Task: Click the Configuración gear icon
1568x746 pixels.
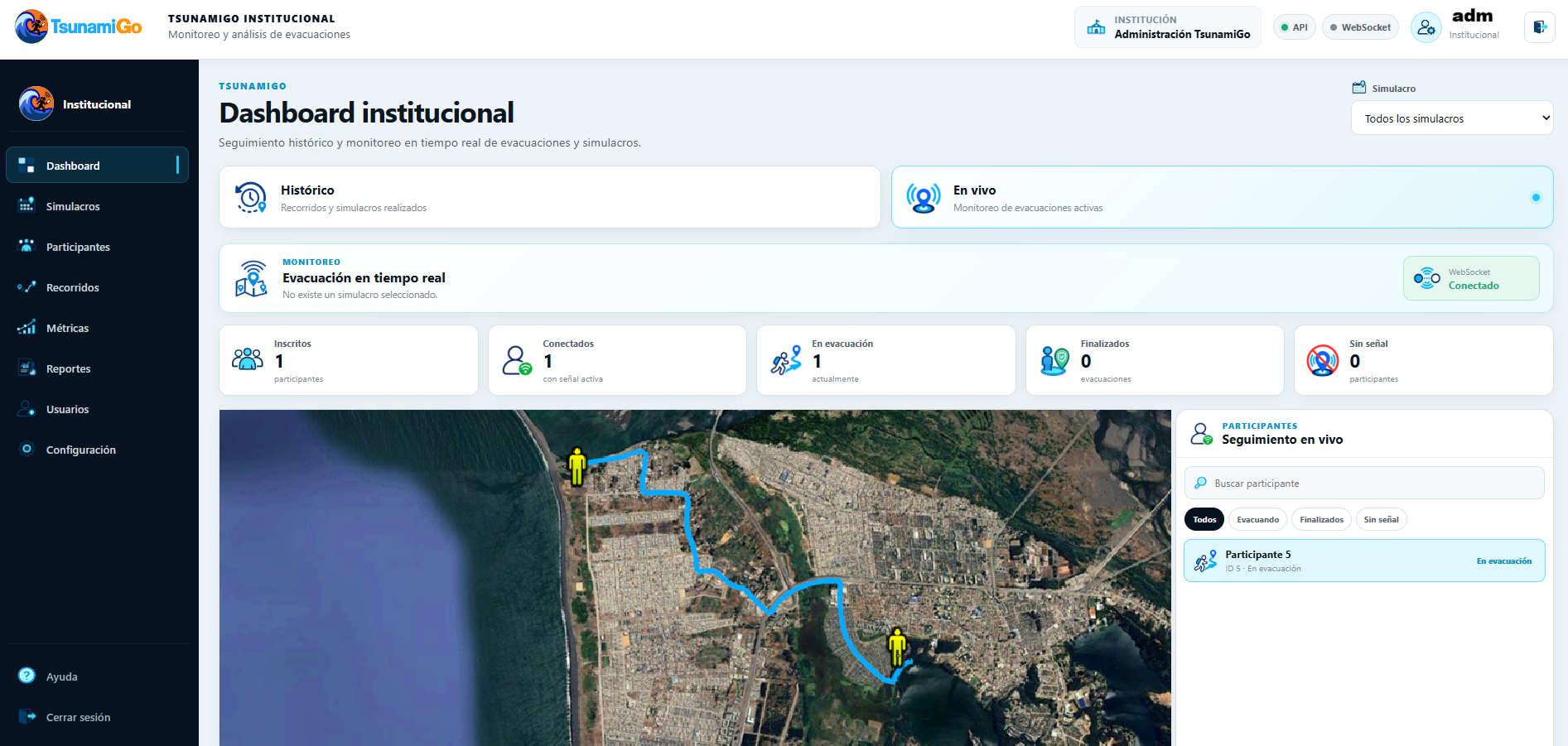Action: [27, 450]
